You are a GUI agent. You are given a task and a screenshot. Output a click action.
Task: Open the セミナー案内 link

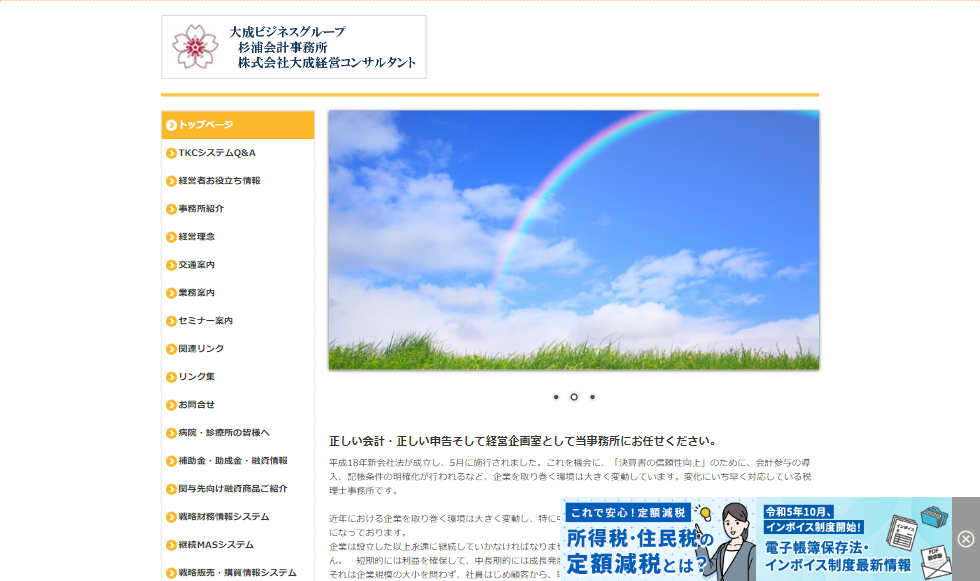(205, 321)
